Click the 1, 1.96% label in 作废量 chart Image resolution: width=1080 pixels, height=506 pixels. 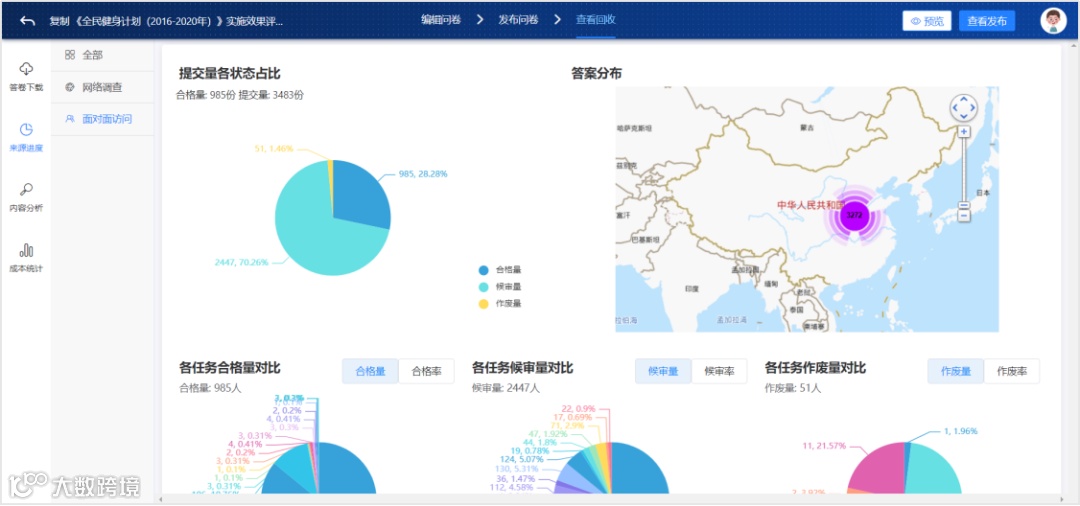coord(960,431)
